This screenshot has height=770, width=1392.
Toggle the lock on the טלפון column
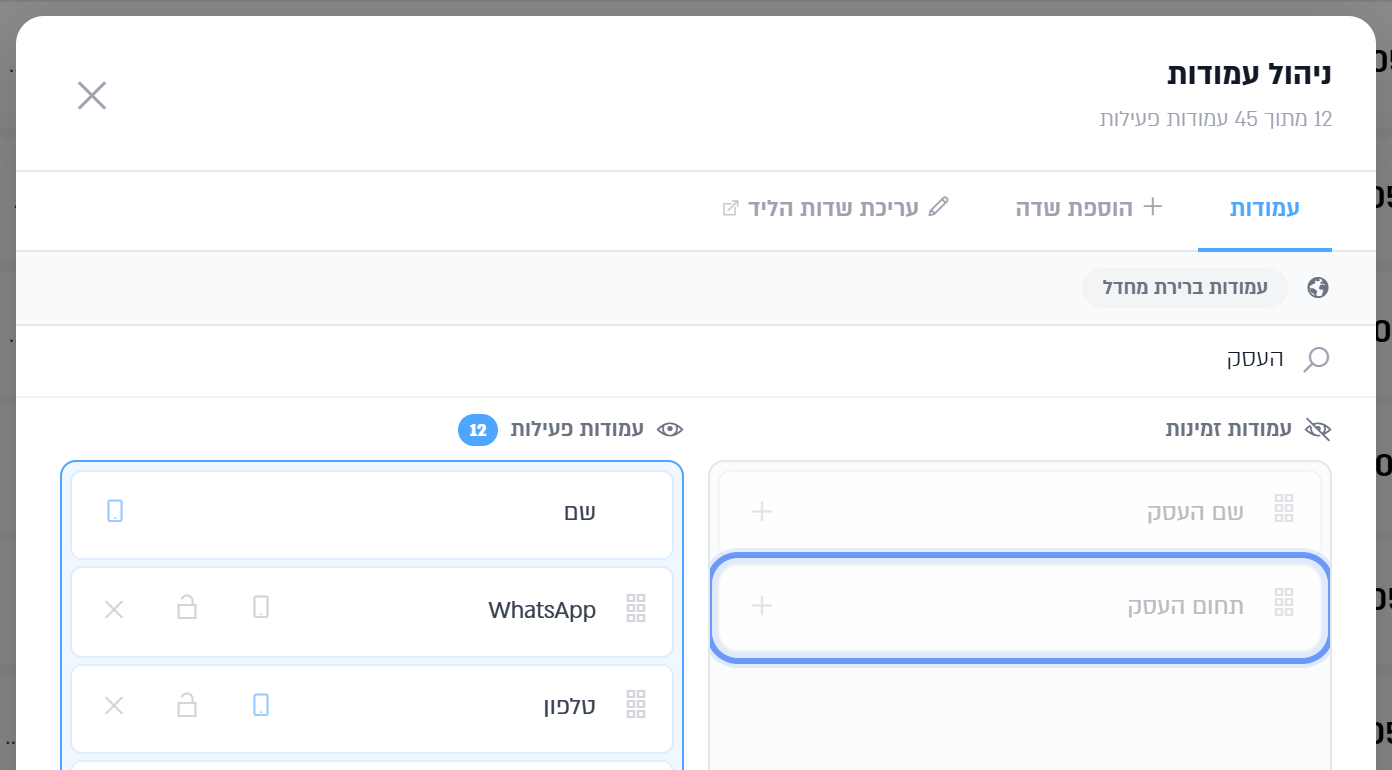click(187, 705)
